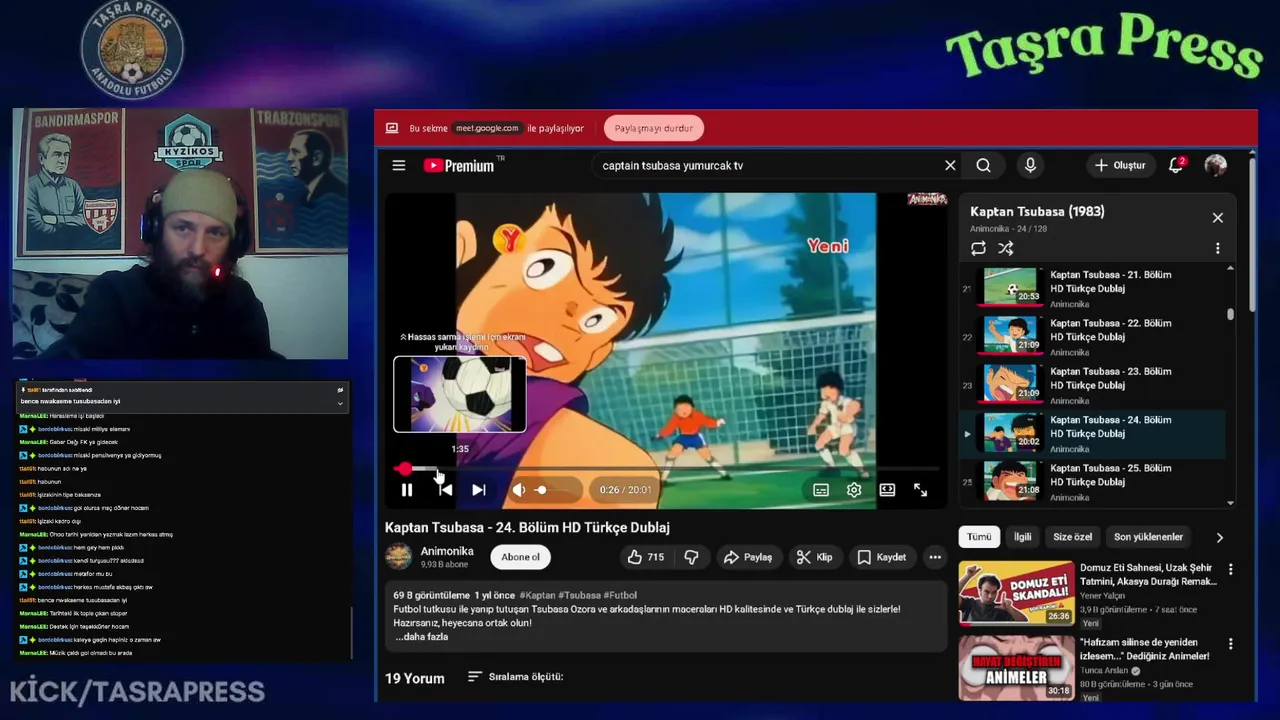Open the Sıralama ölçütü sort dropdown
The image size is (1280, 720).
coord(516,677)
